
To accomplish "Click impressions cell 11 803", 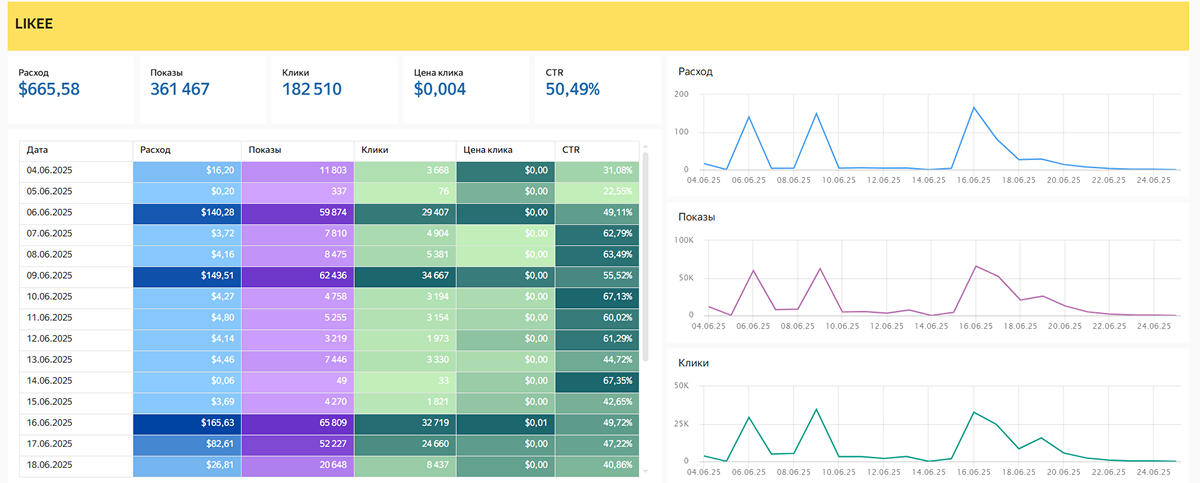I will point(297,171).
